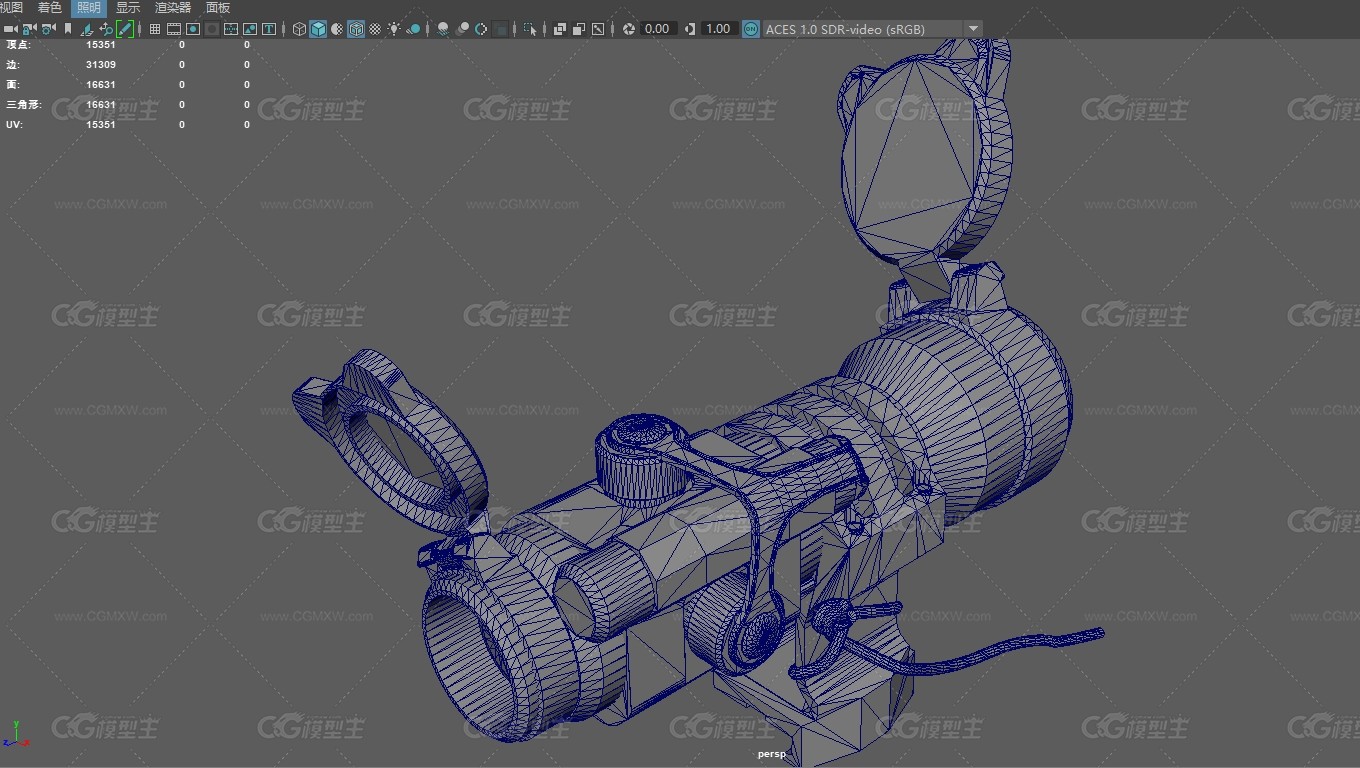
Task: Click the Motion Blur icon
Action: 462,29
